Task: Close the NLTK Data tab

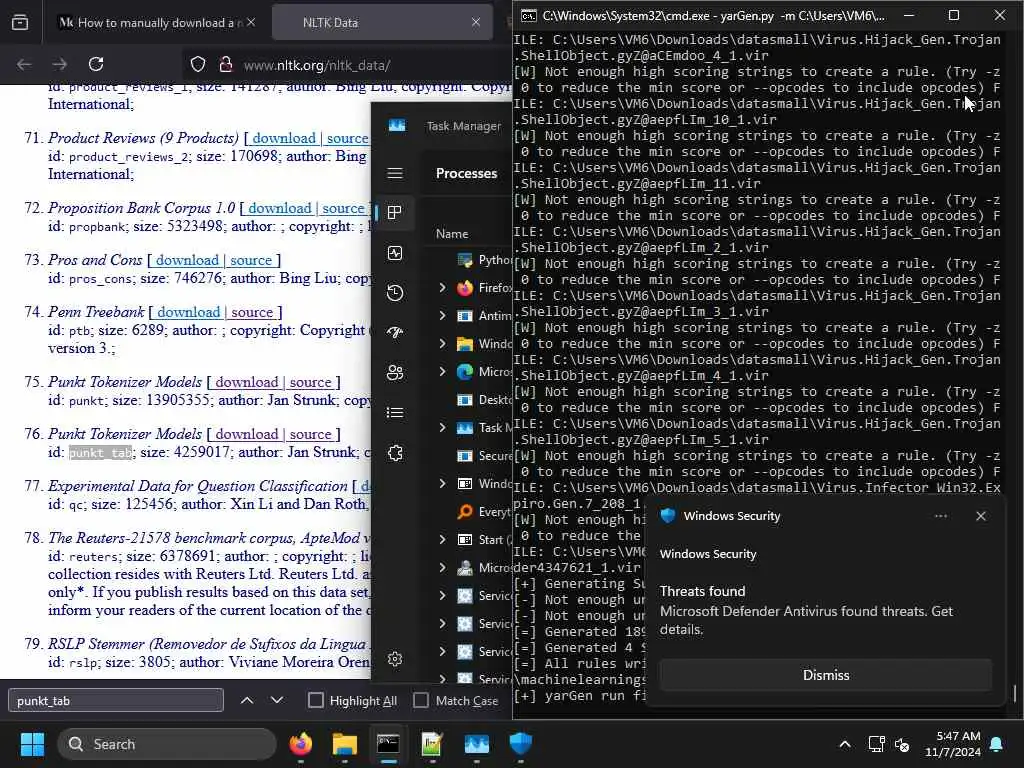Action: (x=476, y=23)
